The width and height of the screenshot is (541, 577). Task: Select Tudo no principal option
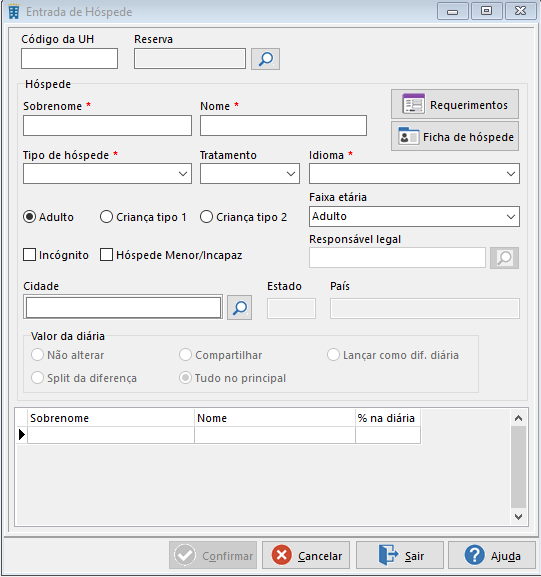click(185, 378)
